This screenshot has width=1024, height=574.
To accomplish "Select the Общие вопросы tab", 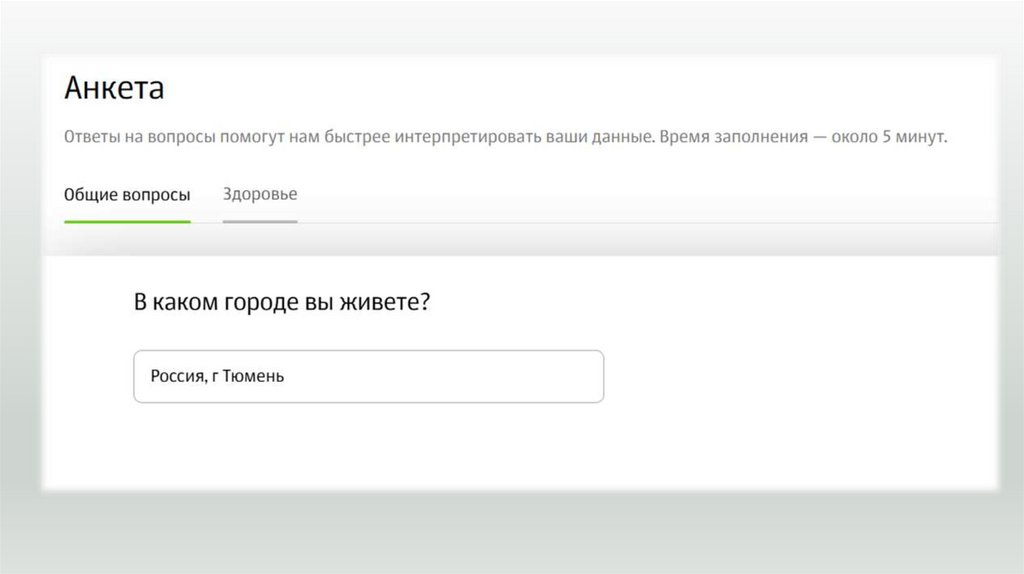I will [x=127, y=195].
